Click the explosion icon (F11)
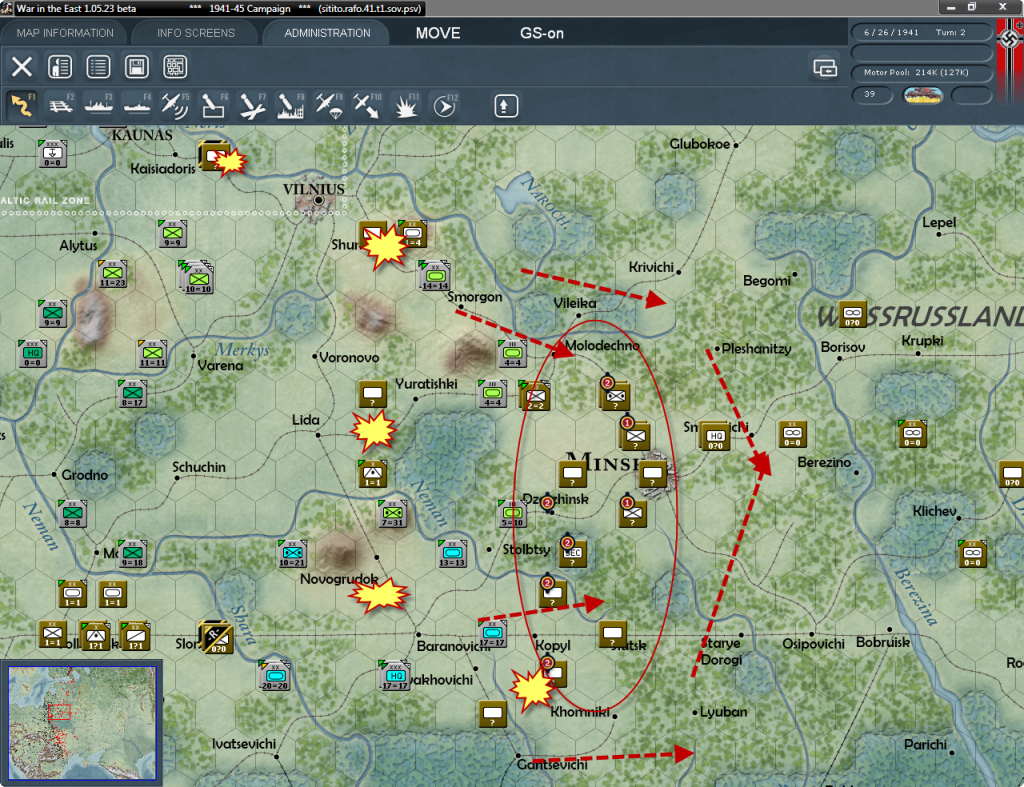 pos(406,106)
